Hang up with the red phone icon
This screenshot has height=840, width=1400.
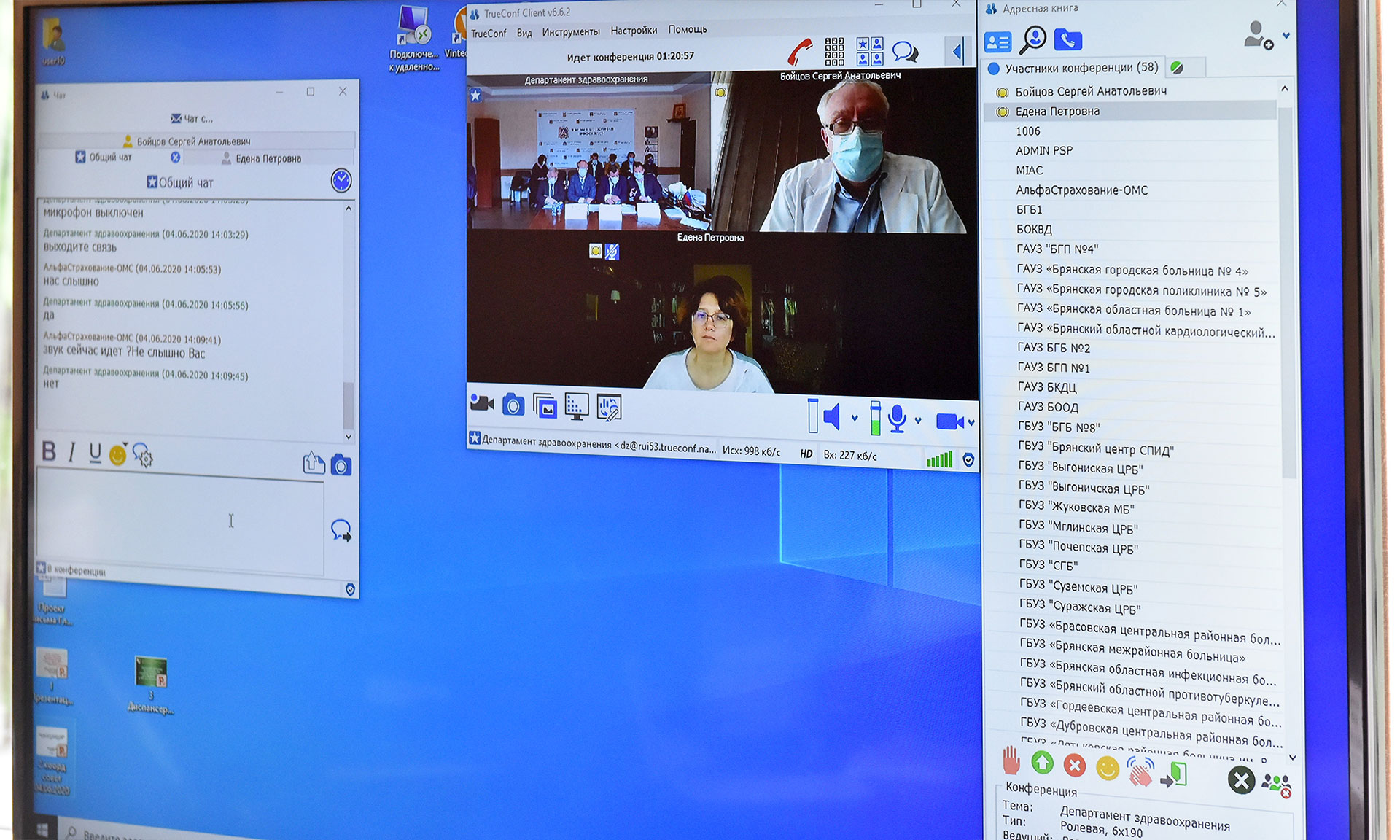800,52
